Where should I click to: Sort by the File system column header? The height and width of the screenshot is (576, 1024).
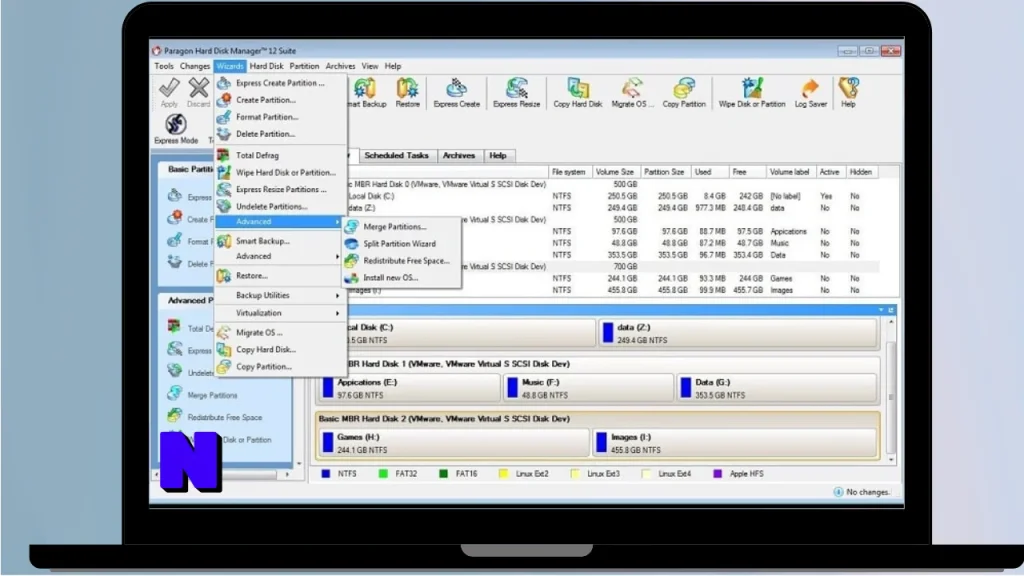(568, 172)
